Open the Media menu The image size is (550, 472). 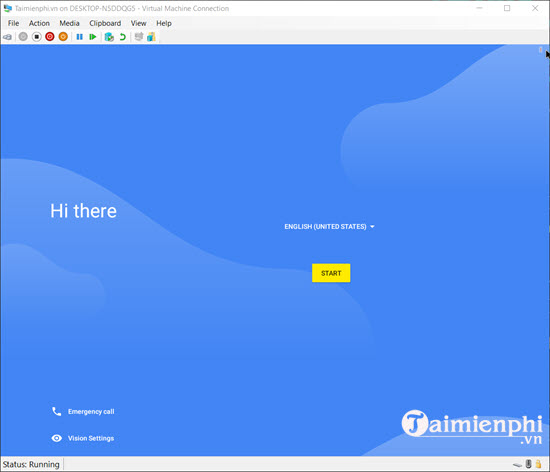pos(69,23)
